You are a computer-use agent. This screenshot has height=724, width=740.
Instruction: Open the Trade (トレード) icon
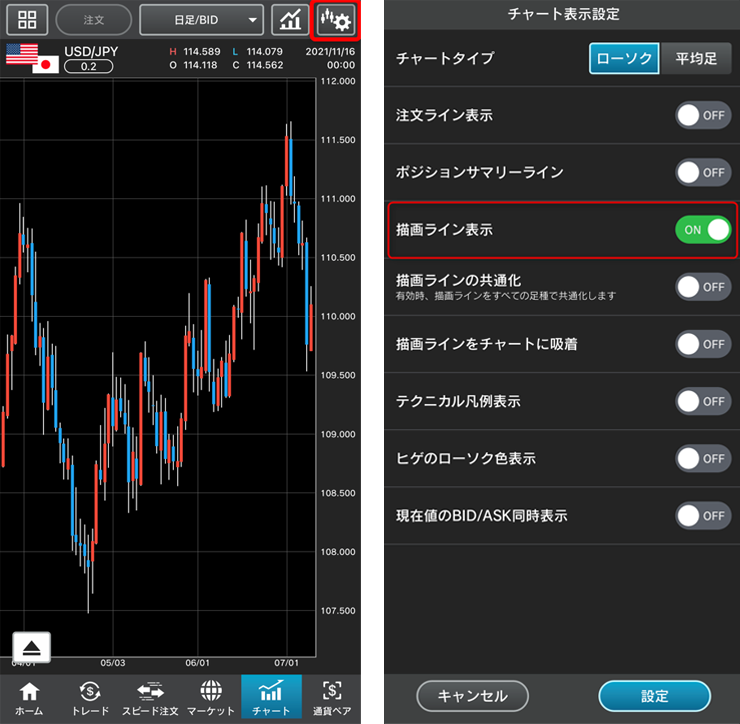(90, 698)
